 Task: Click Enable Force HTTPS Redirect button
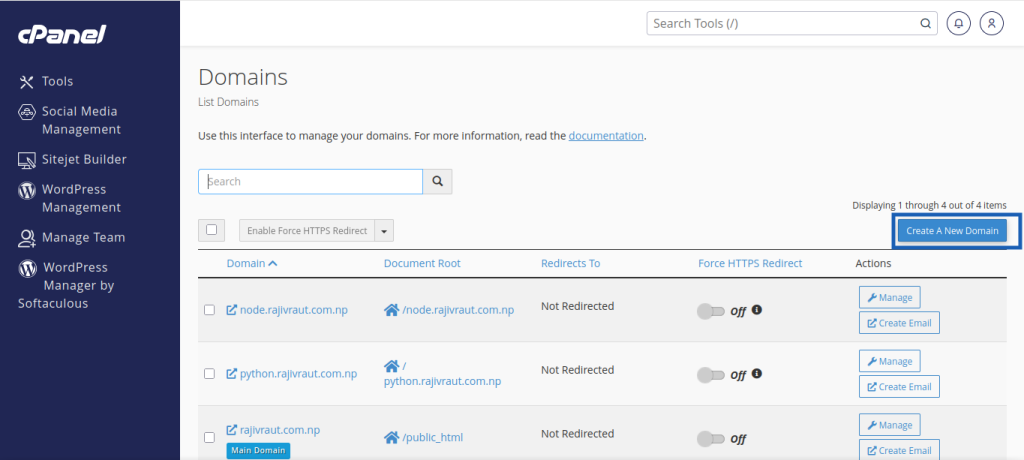click(x=307, y=231)
